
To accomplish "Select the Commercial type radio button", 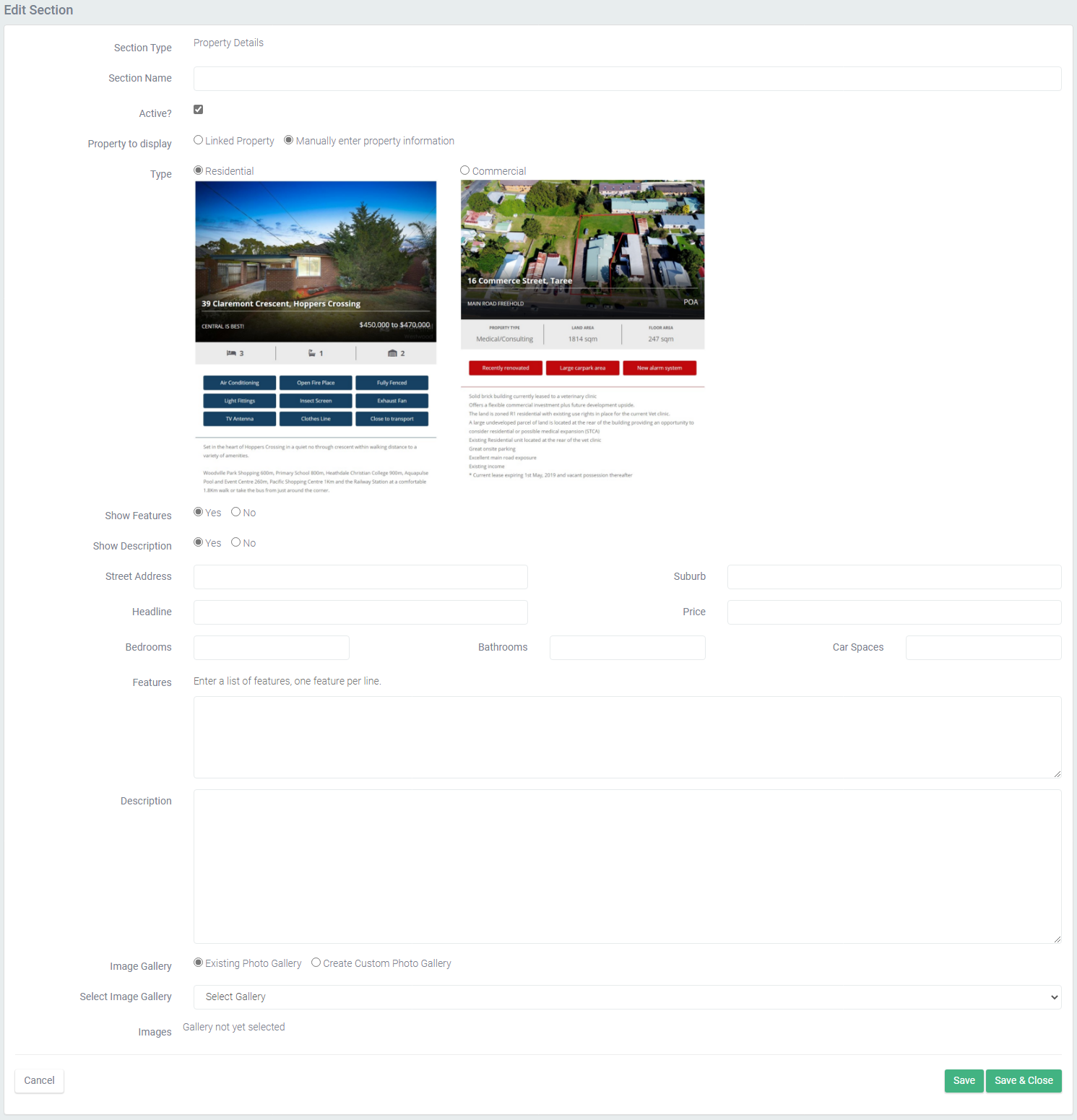I will pyautogui.click(x=465, y=170).
